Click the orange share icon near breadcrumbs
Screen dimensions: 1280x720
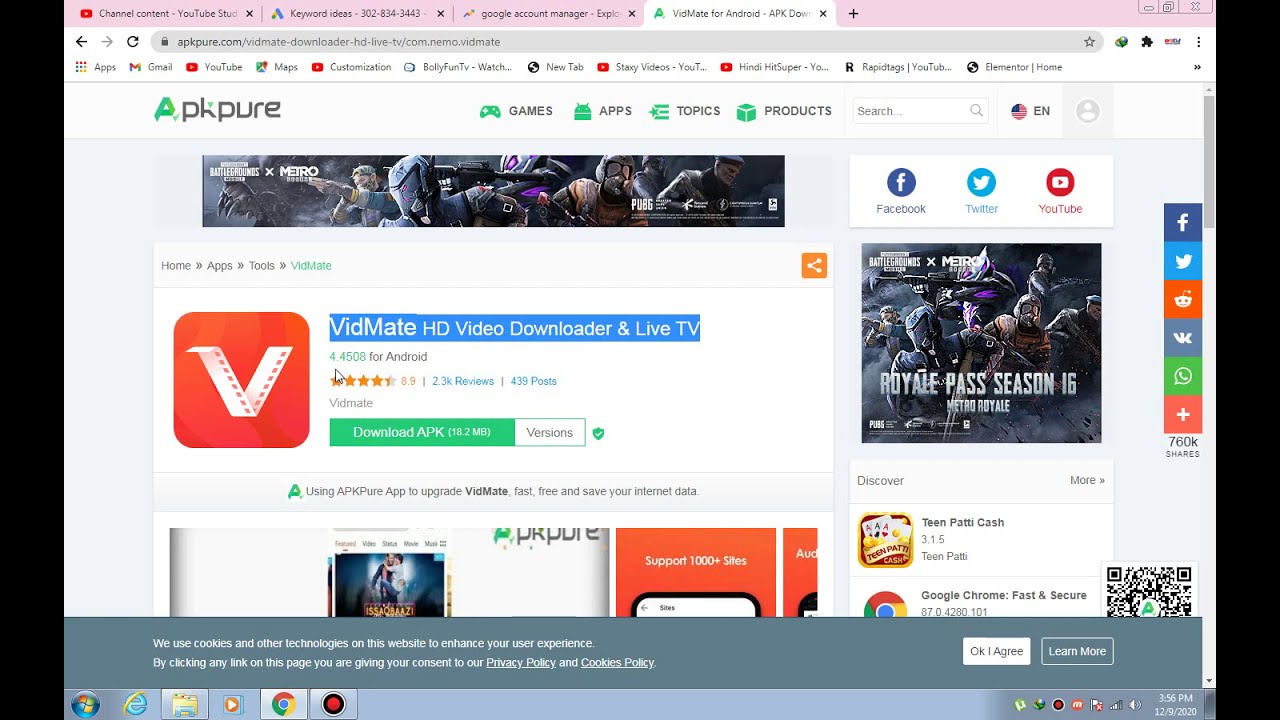[814, 265]
